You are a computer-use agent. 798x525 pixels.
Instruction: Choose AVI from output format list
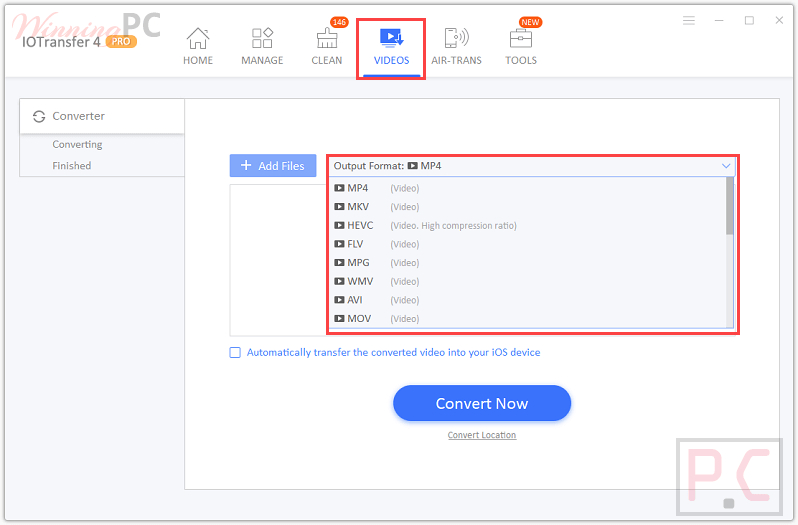529,300
